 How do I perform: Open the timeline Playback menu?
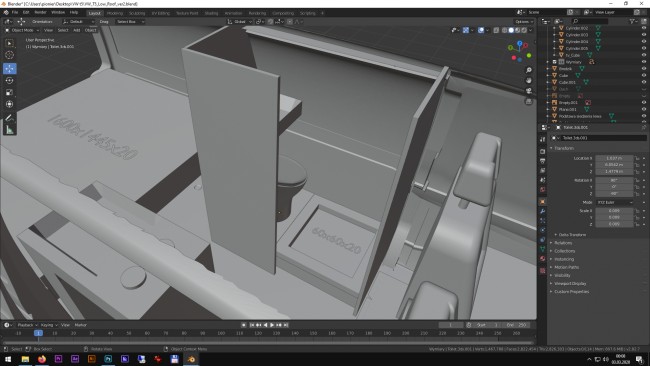tap(27, 325)
